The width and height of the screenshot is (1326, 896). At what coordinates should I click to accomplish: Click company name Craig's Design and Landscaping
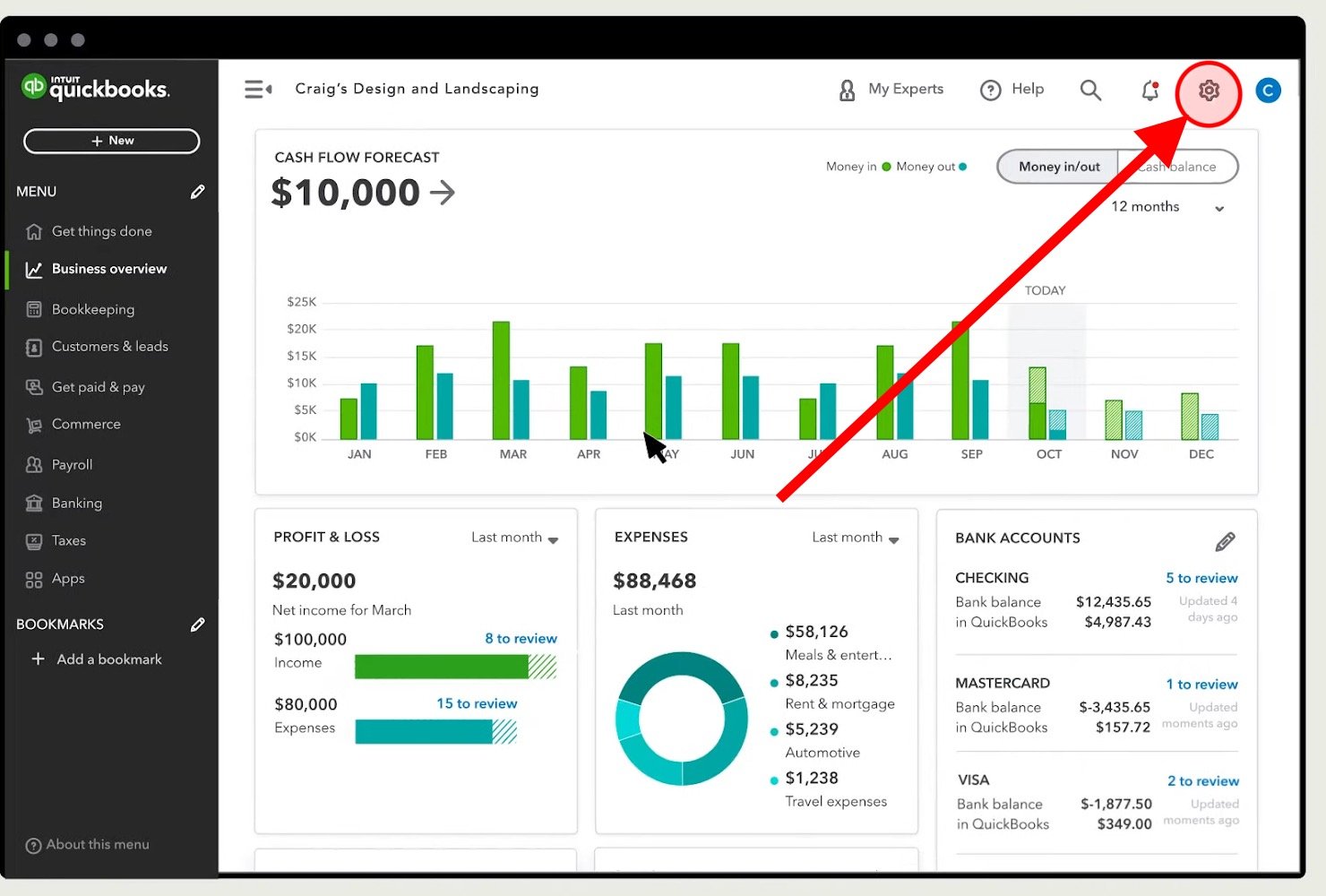417,89
